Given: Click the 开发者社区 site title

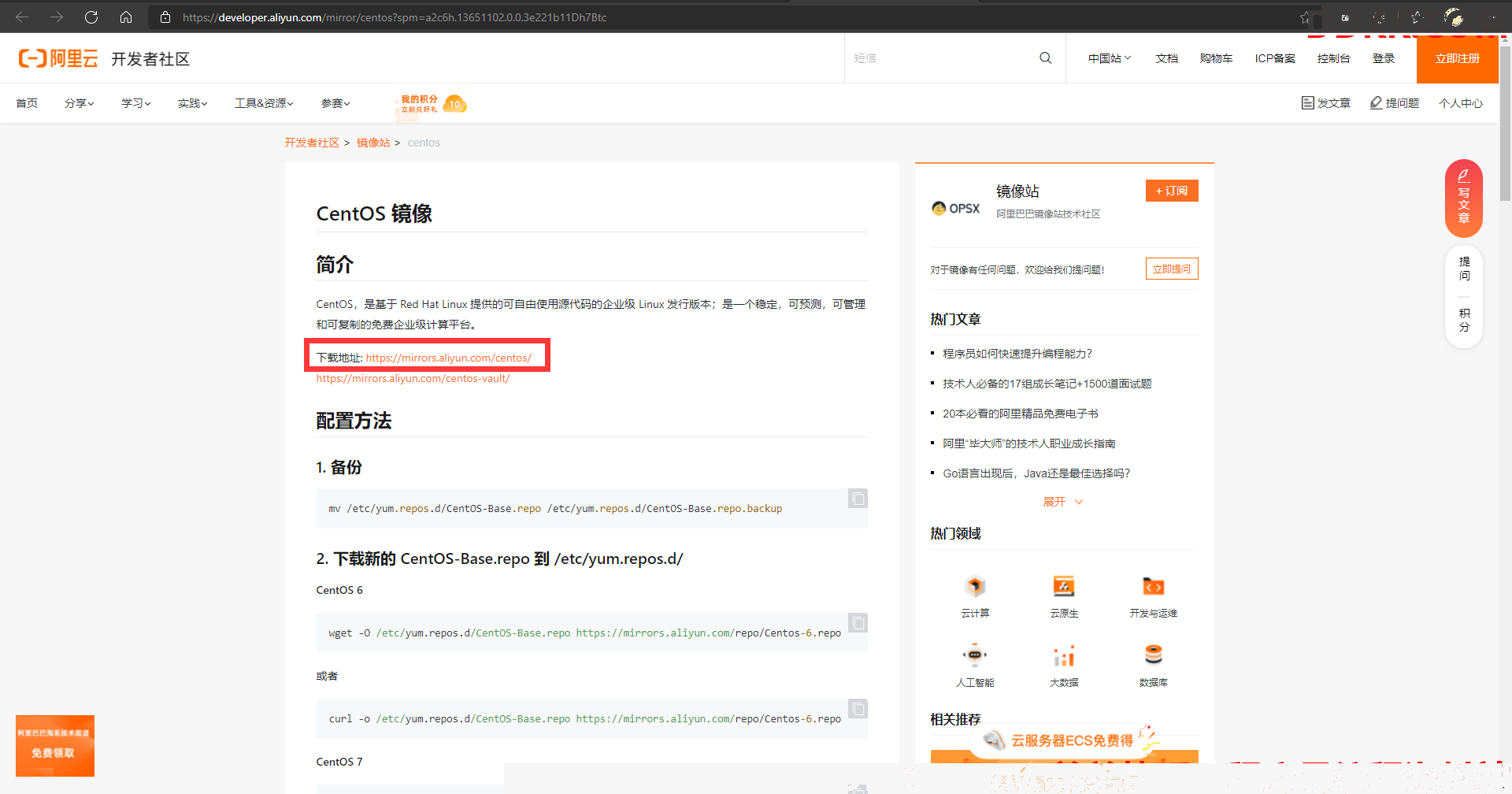Looking at the screenshot, I should (x=150, y=59).
